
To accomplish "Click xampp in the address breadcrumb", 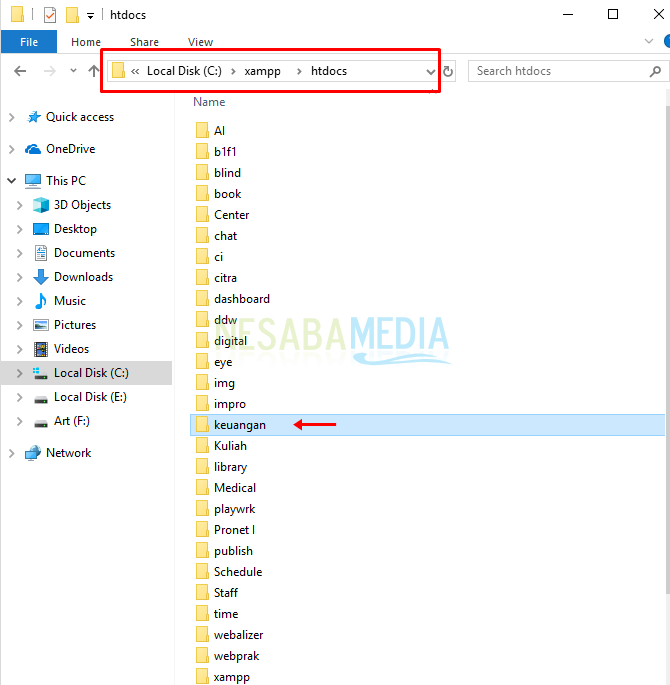I will 262,71.
